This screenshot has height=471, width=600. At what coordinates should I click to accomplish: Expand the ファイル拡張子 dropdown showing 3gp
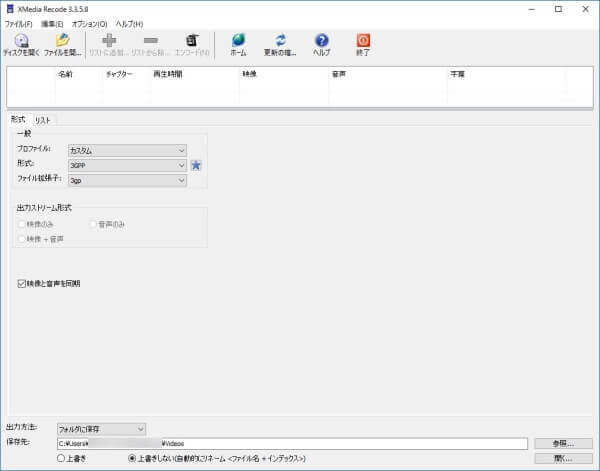127,180
